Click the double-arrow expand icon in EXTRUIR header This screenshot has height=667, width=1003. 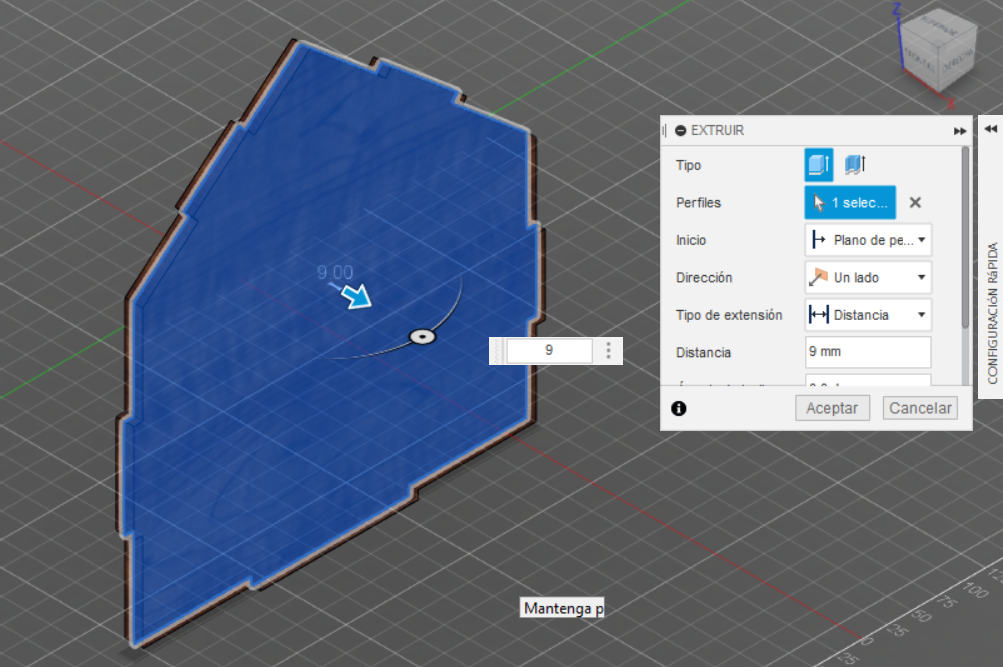(x=960, y=131)
